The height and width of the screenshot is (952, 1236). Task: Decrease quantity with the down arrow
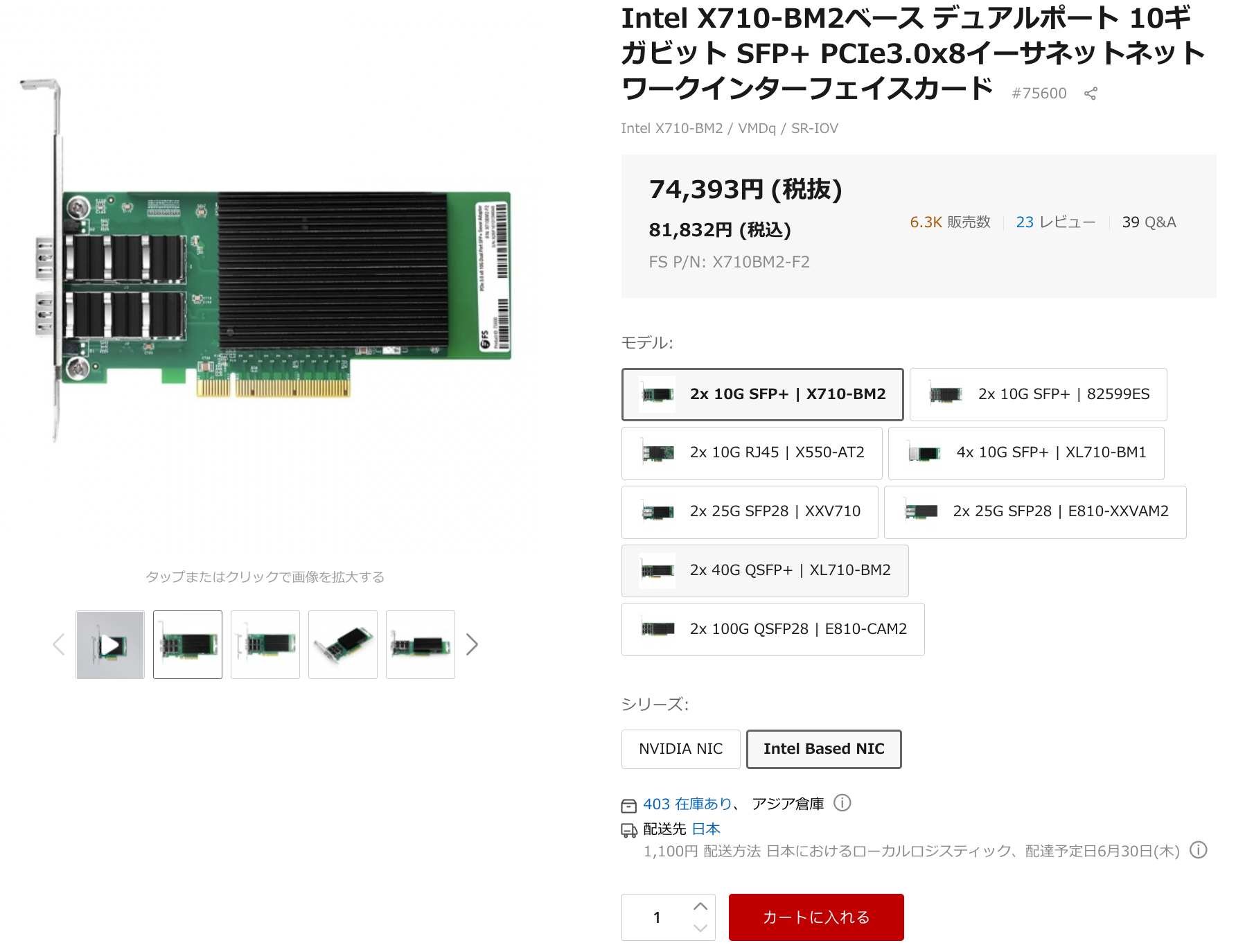700,928
